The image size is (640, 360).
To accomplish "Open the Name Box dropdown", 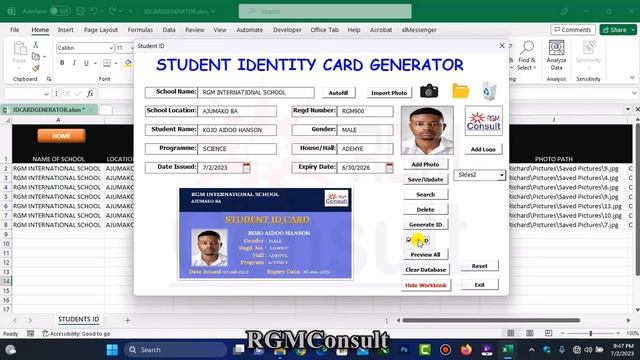I will point(46,94).
